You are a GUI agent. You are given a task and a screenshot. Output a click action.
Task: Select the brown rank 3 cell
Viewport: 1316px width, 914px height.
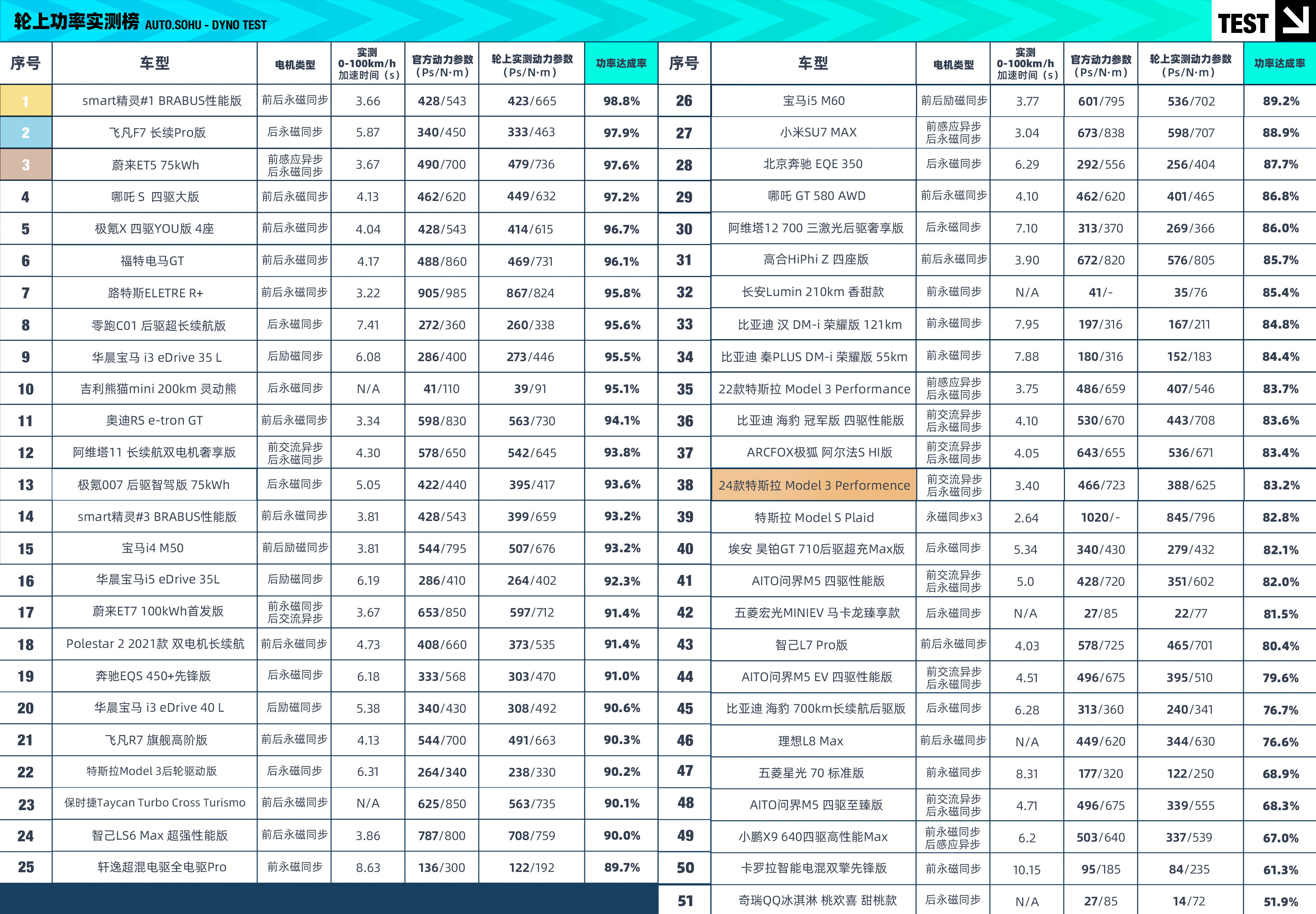pos(26,165)
